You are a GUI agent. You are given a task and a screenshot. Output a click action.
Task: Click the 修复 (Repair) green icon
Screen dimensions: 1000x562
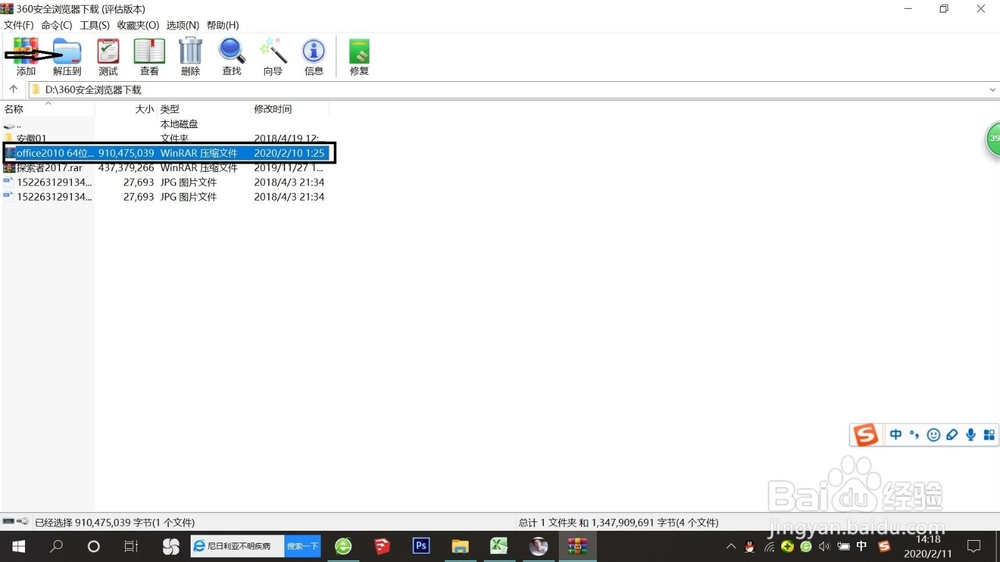(359, 56)
